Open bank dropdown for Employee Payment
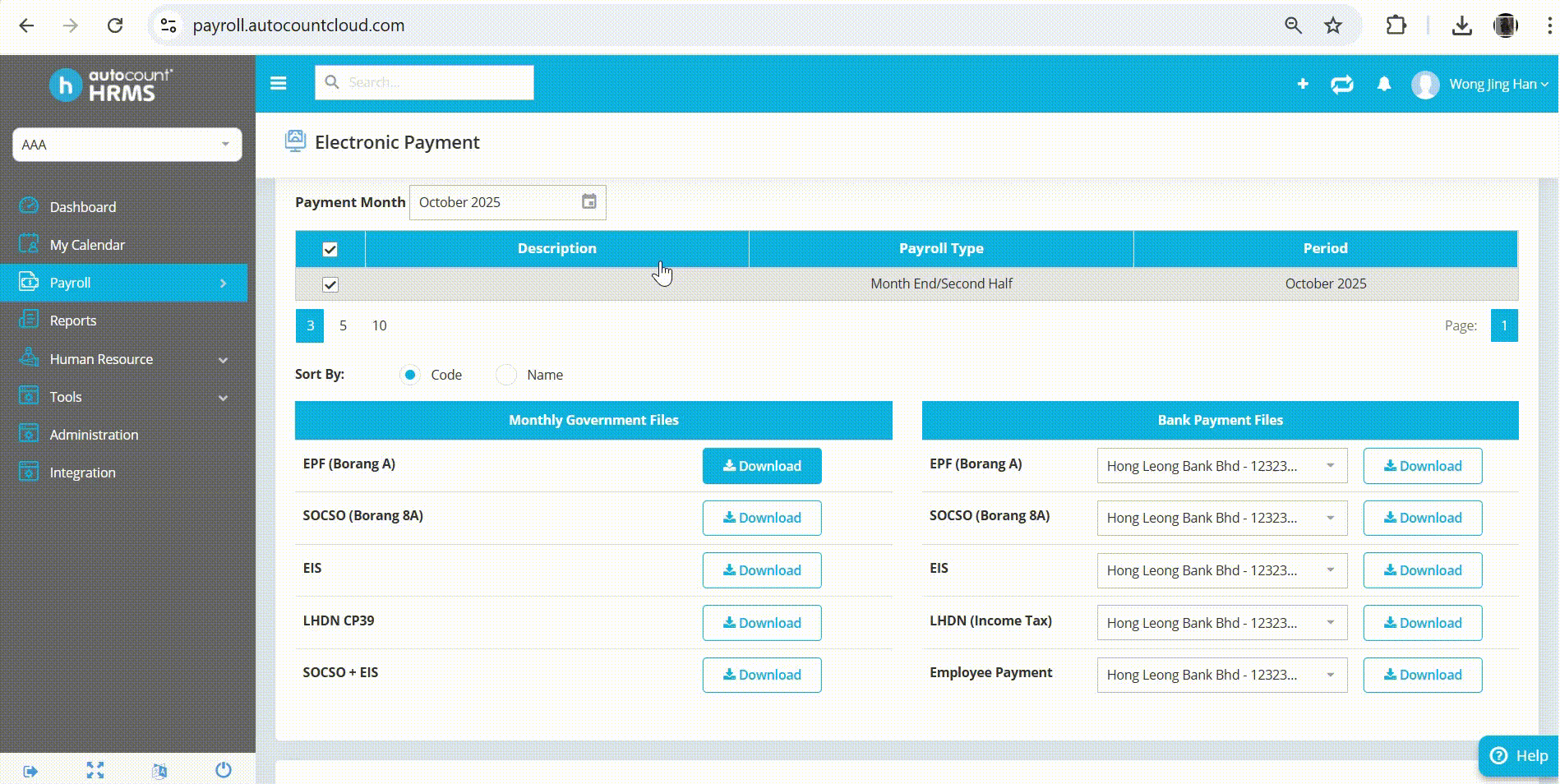Image resolution: width=1560 pixels, height=784 pixels. click(x=1221, y=675)
